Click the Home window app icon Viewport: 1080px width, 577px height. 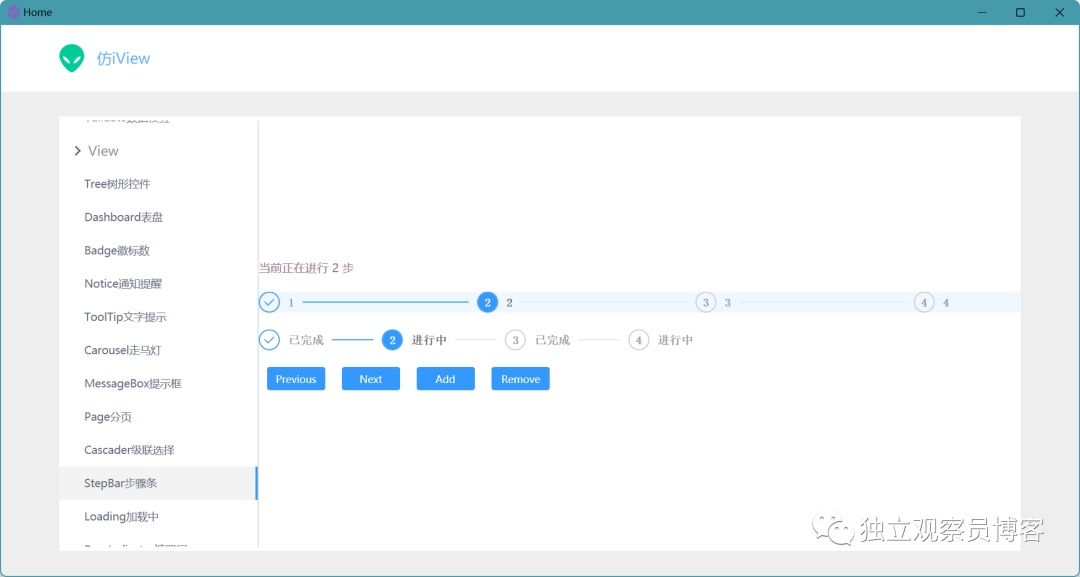pos(13,12)
